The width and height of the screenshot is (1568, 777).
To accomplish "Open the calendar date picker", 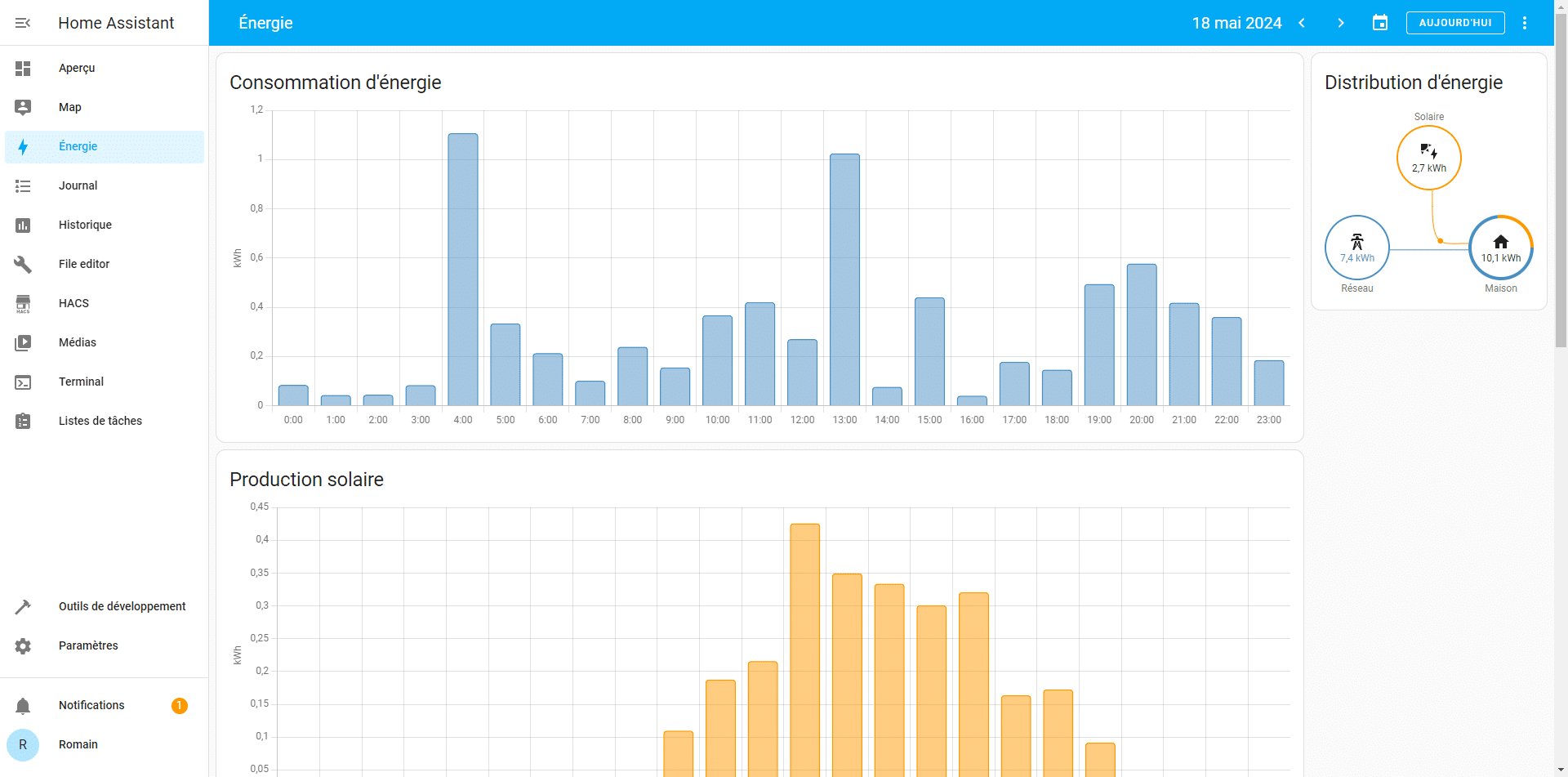I will click(x=1380, y=23).
